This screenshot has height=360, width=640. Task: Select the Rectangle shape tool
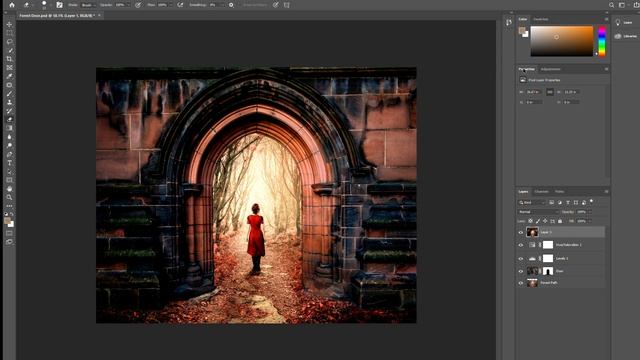point(9,180)
